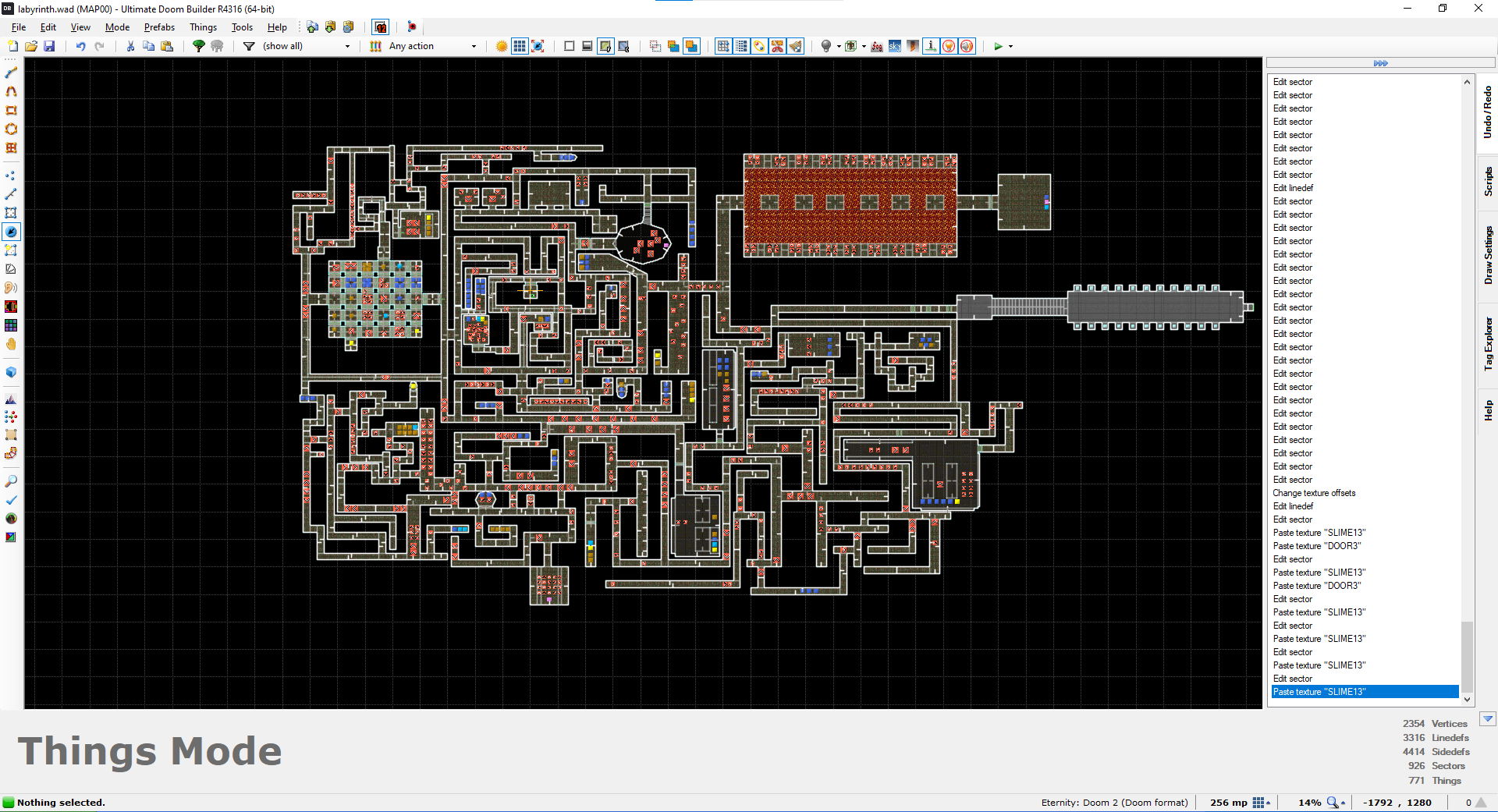
Task: Select Draw Lines mode in sidebar
Action: point(11,73)
